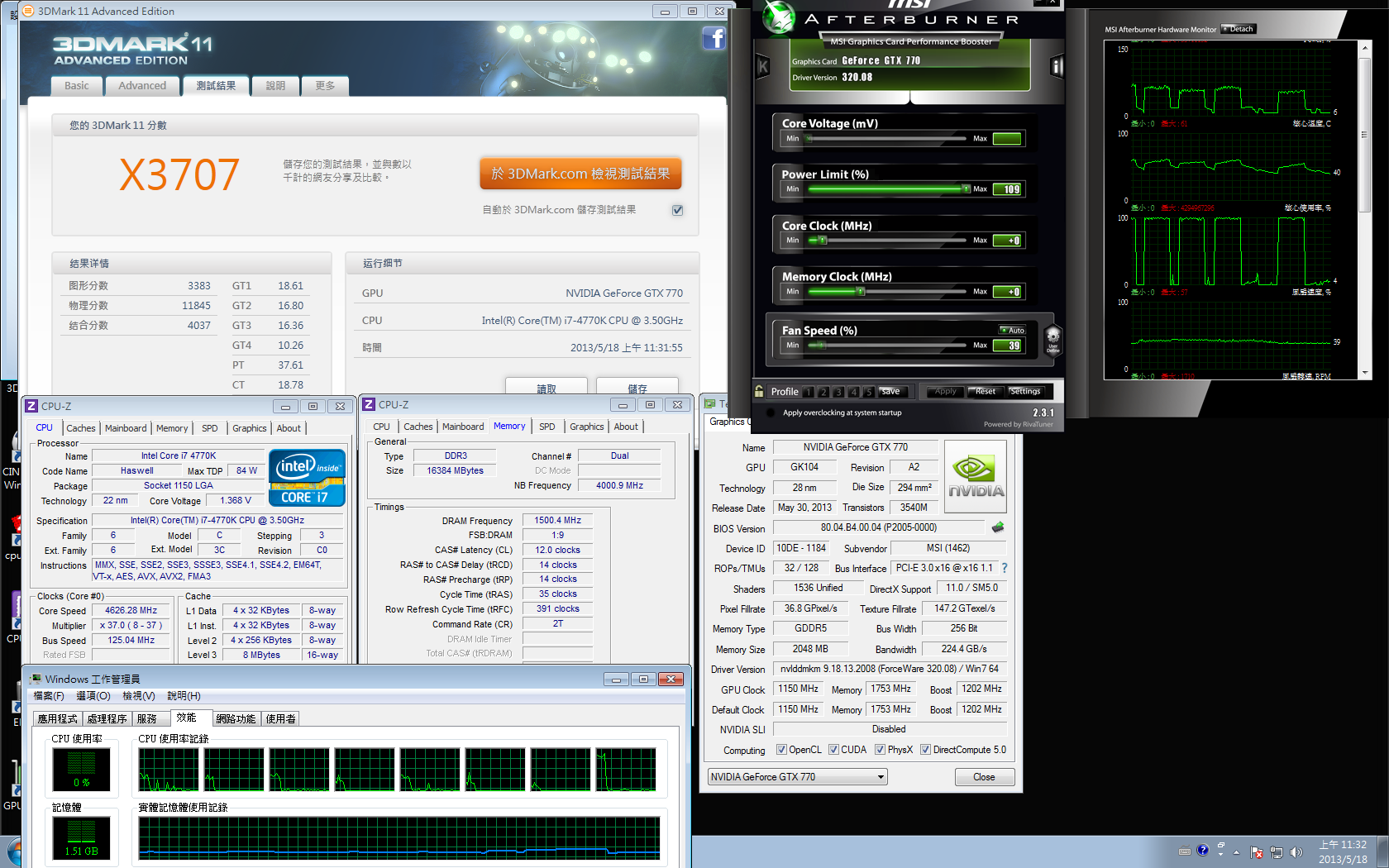Click the Power Limit slider handle

(x=966, y=189)
